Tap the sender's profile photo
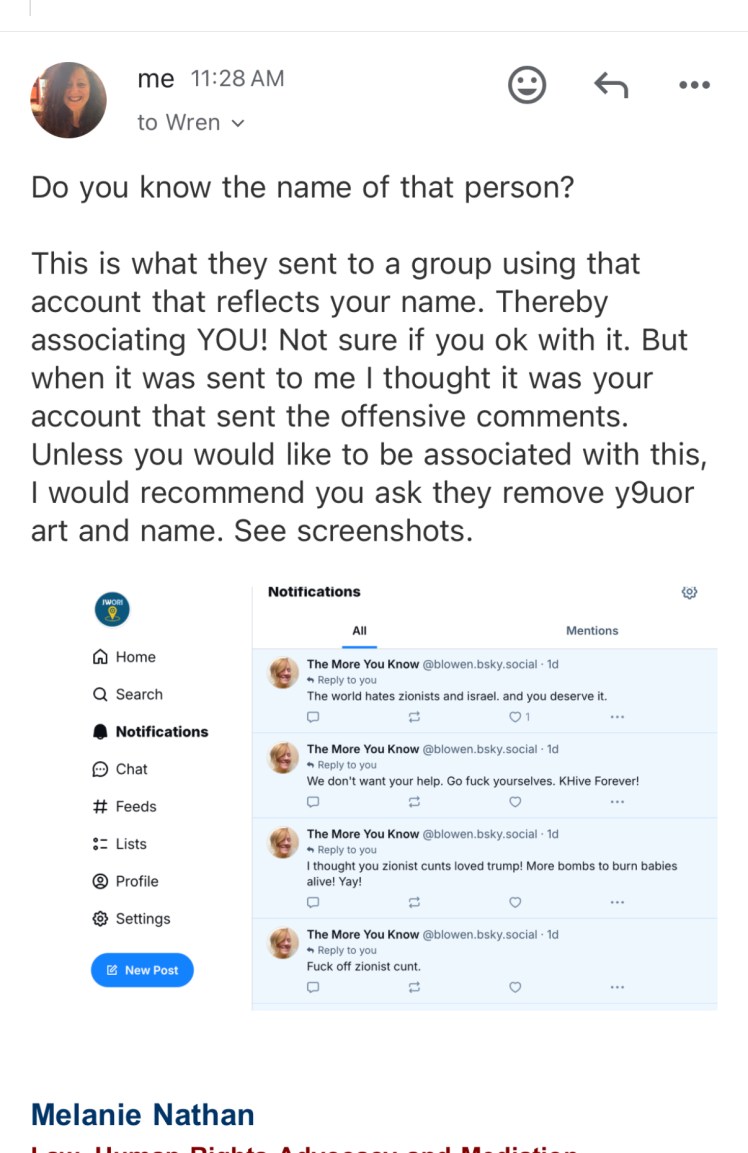Screen dimensions: 748x1153 click(x=69, y=100)
